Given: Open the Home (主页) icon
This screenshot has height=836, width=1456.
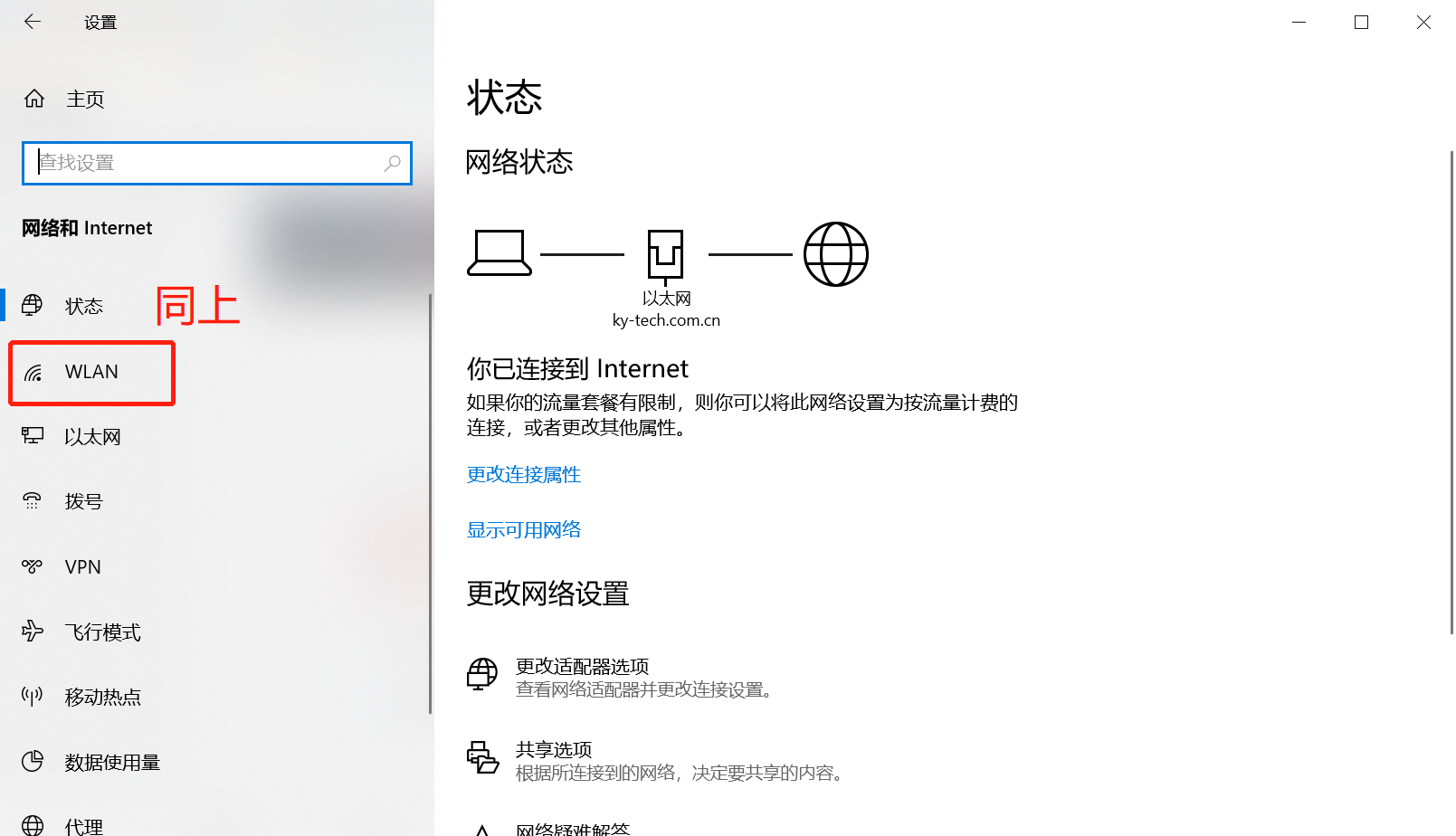Looking at the screenshot, I should tap(34, 99).
